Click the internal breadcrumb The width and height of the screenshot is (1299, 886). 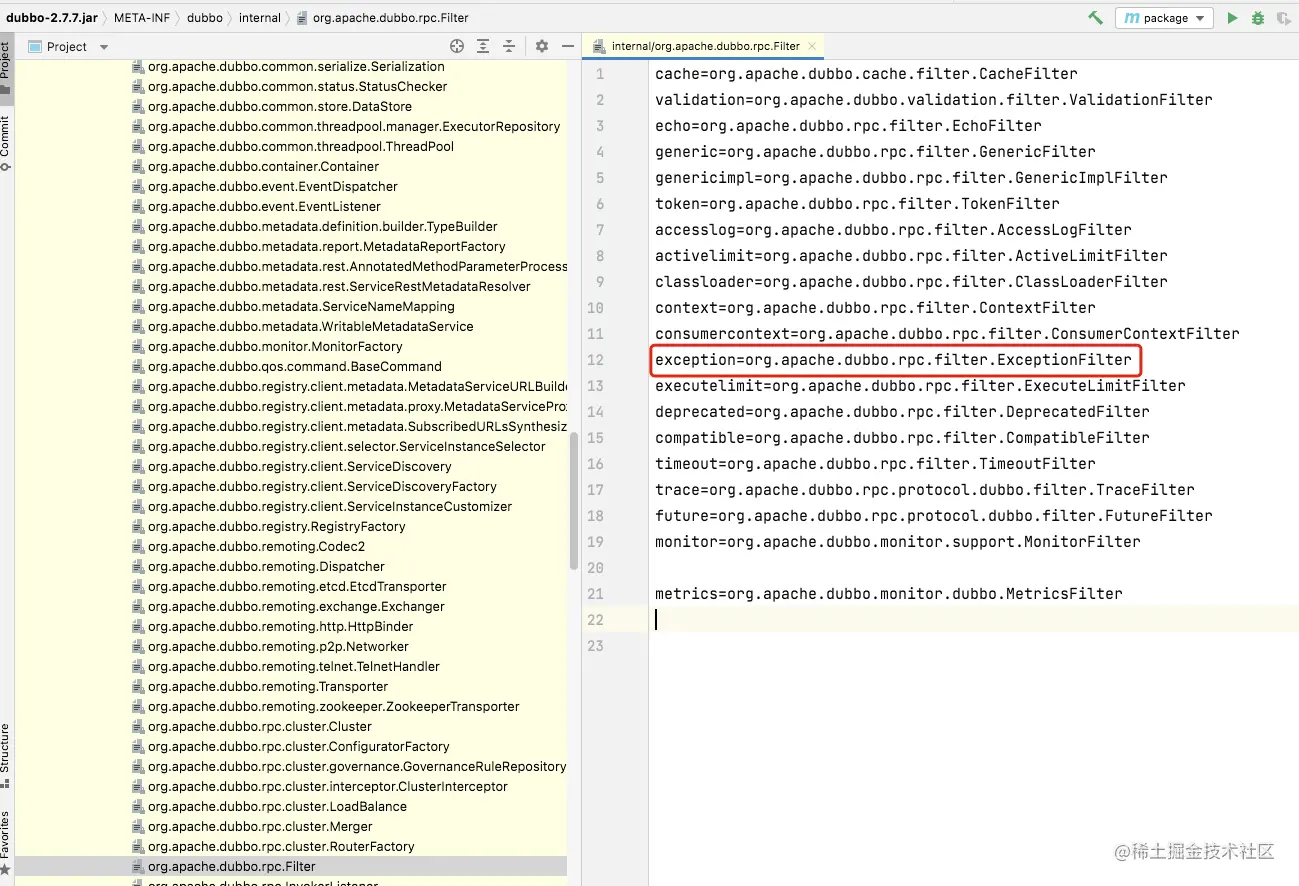[x=260, y=18]
